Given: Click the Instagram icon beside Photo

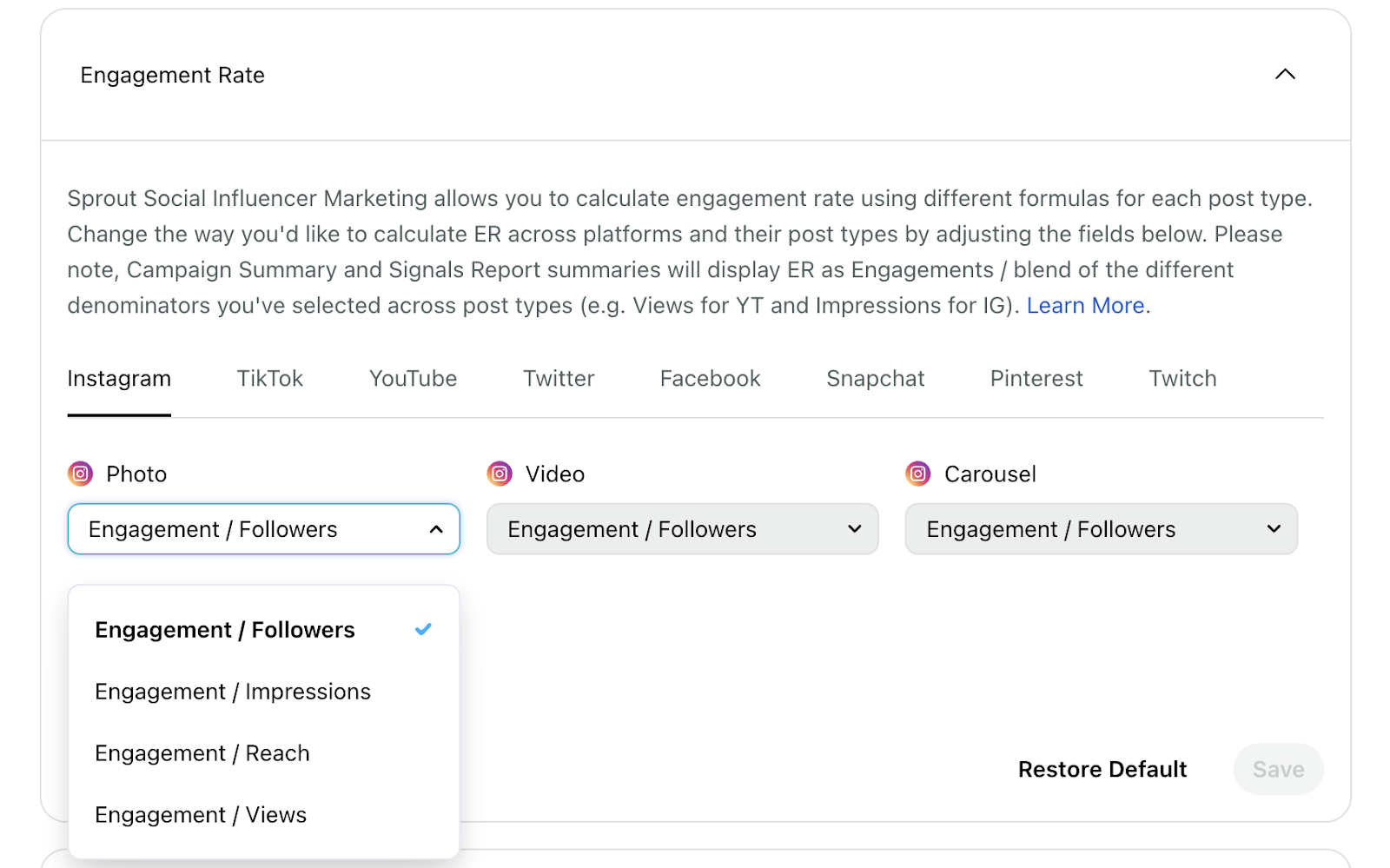Looking at the screenshot, I should pos(81,474).
